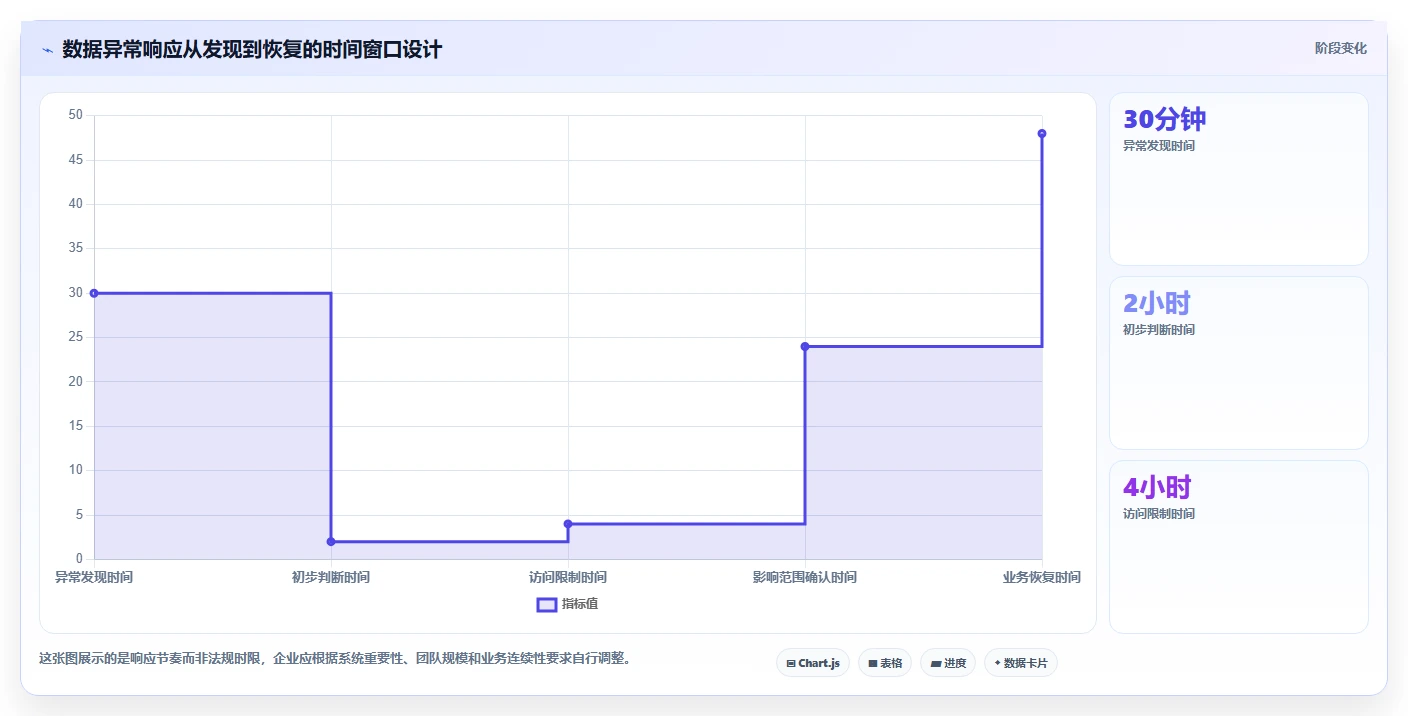Click the 指标值 legend label

pyautogui.click(x=580, y=604)
